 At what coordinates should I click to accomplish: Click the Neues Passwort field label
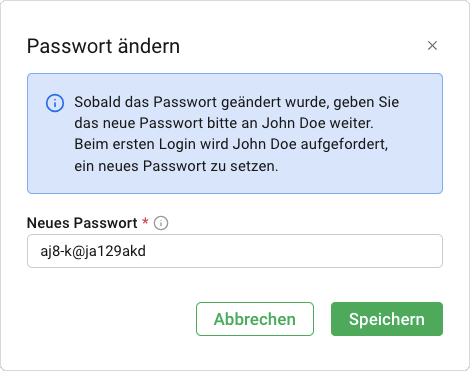[x=82, y=223]
